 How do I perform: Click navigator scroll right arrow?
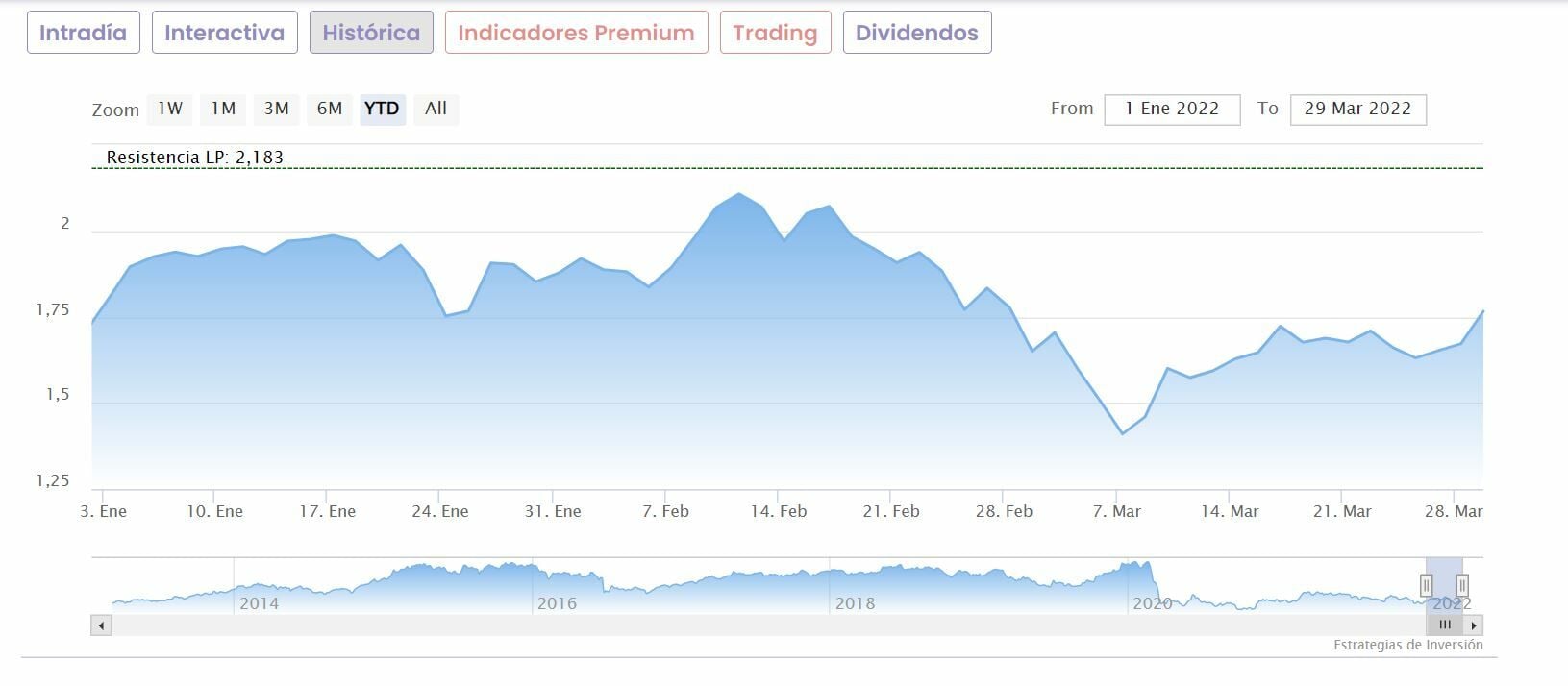(x=1474, y=625)
